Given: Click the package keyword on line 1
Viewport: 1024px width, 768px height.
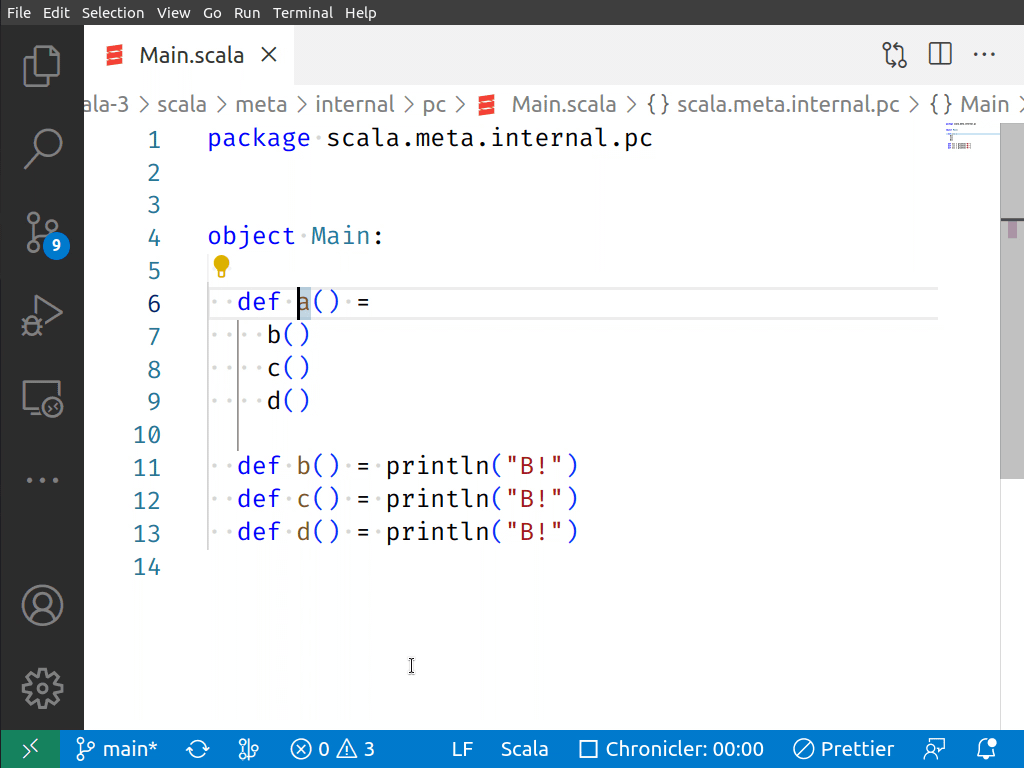Looking at the screenshot, I should pos(259,138).
